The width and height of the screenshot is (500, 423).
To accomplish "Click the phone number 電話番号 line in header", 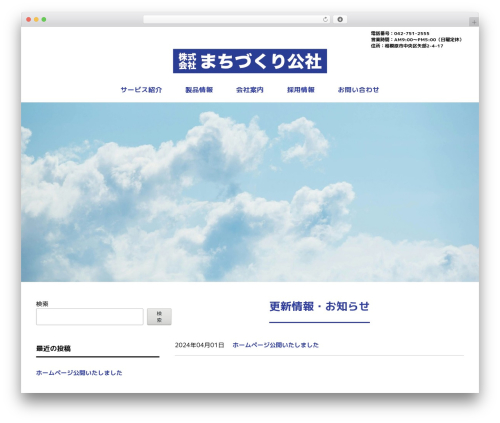I will pyautogui.click(x=400, y=33).
